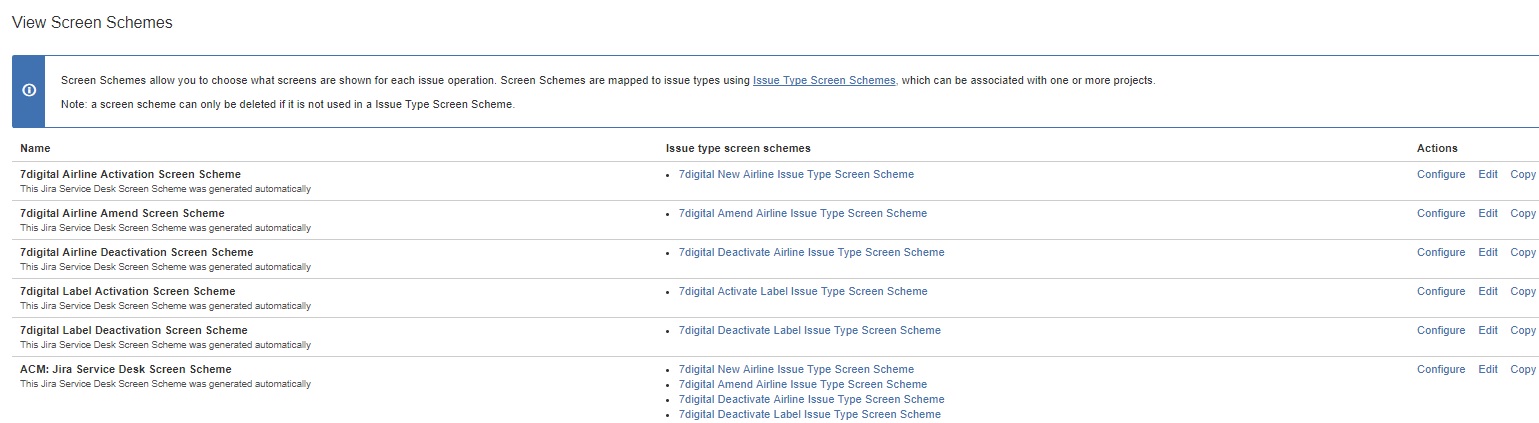1539x423 pixels.
Task: Open 7digital Activate Label Issue Type Screen Scheme
Action: point(803,291)
